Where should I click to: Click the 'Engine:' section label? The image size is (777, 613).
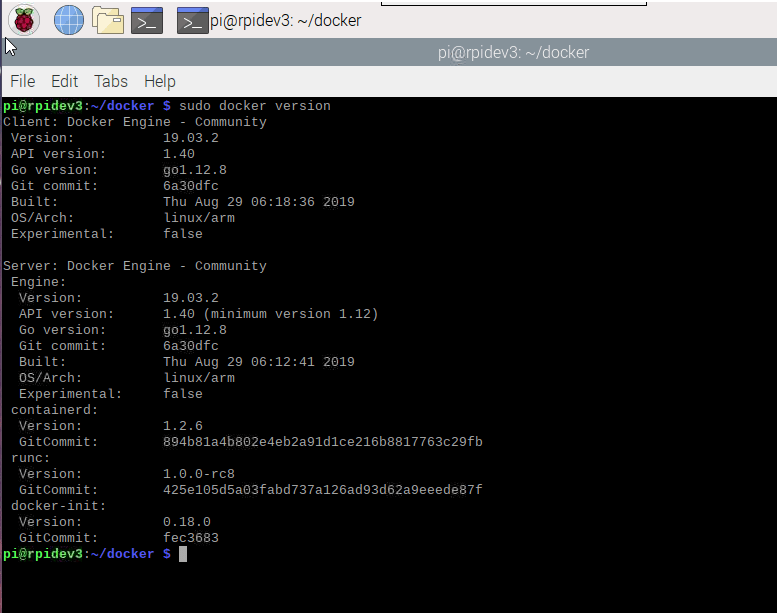coord(38,282)
